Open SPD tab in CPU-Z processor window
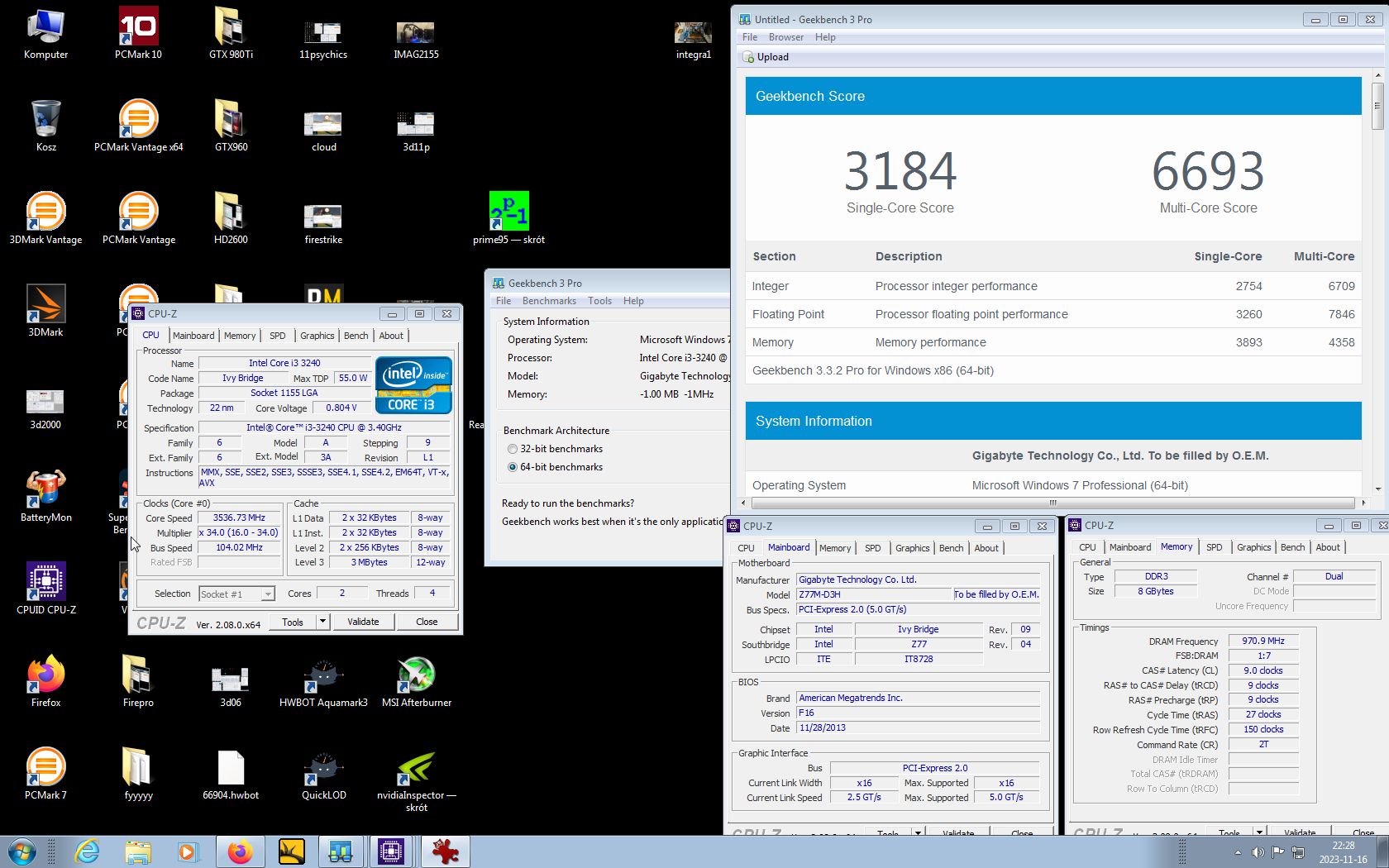 point(278,336)
